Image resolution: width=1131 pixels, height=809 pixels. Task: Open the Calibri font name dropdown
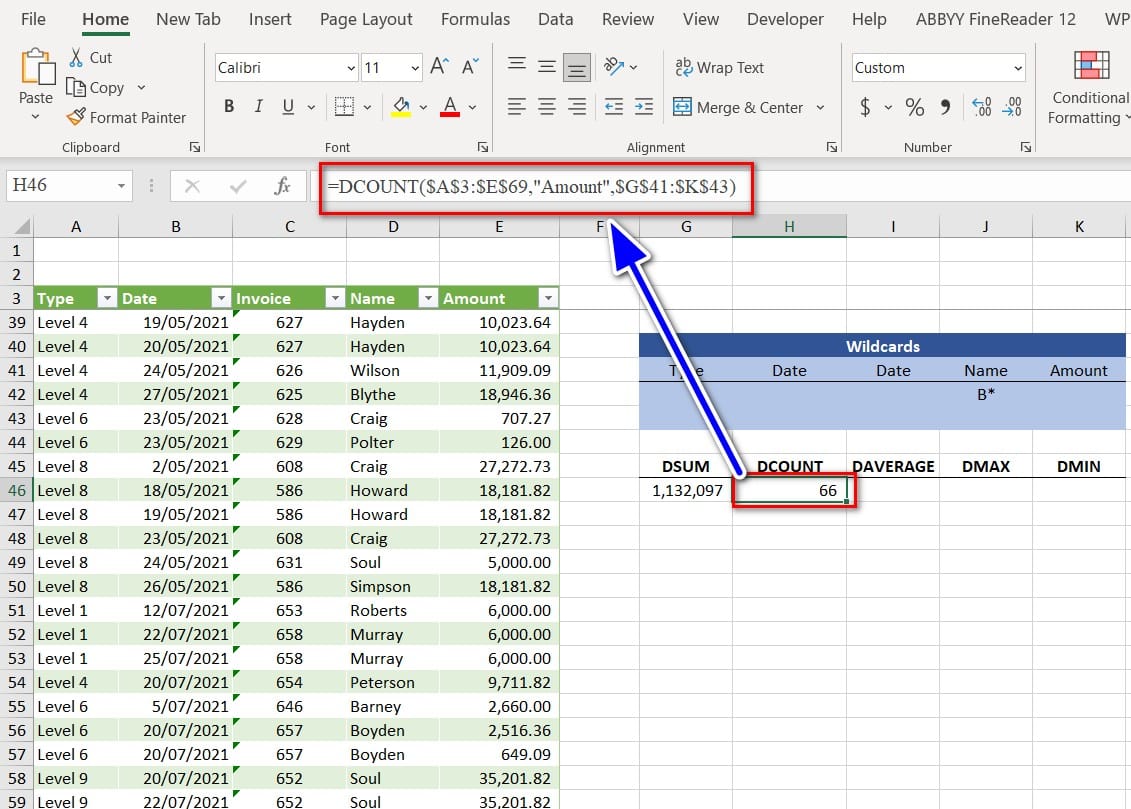point(351,68)
